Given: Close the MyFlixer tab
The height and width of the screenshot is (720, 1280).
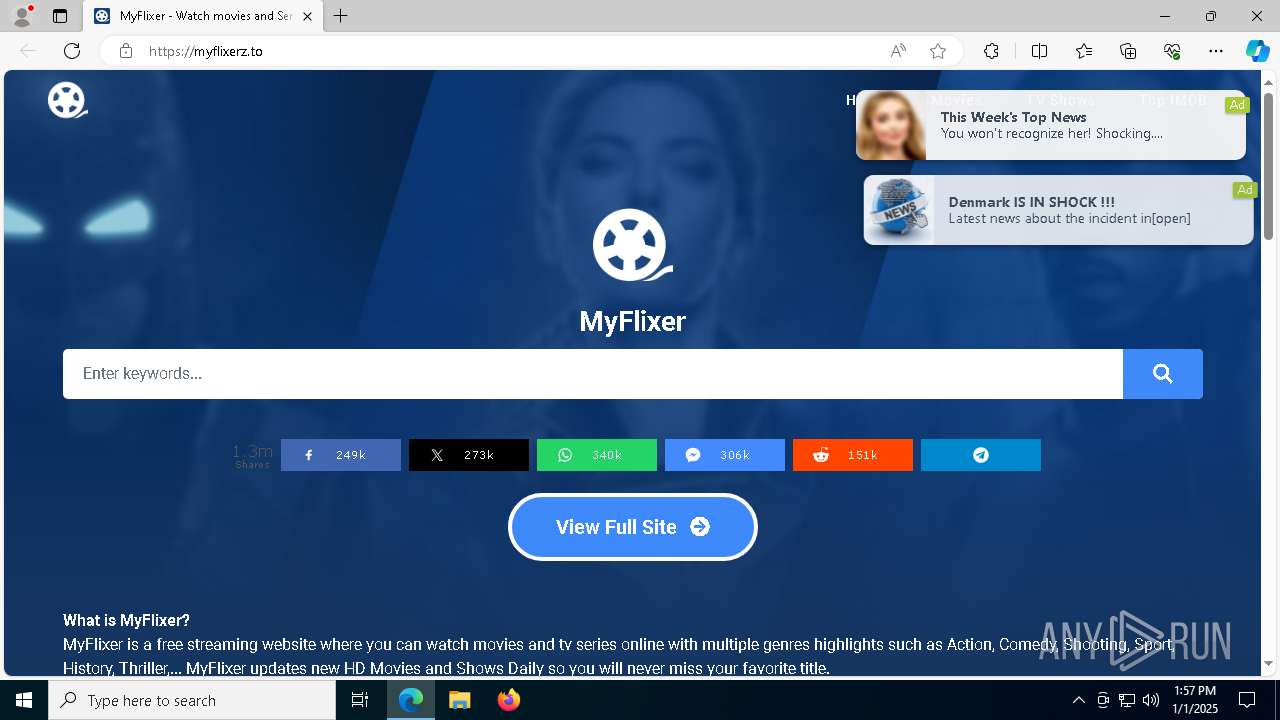Looking at the screenshot, I should tap(307, 16).
